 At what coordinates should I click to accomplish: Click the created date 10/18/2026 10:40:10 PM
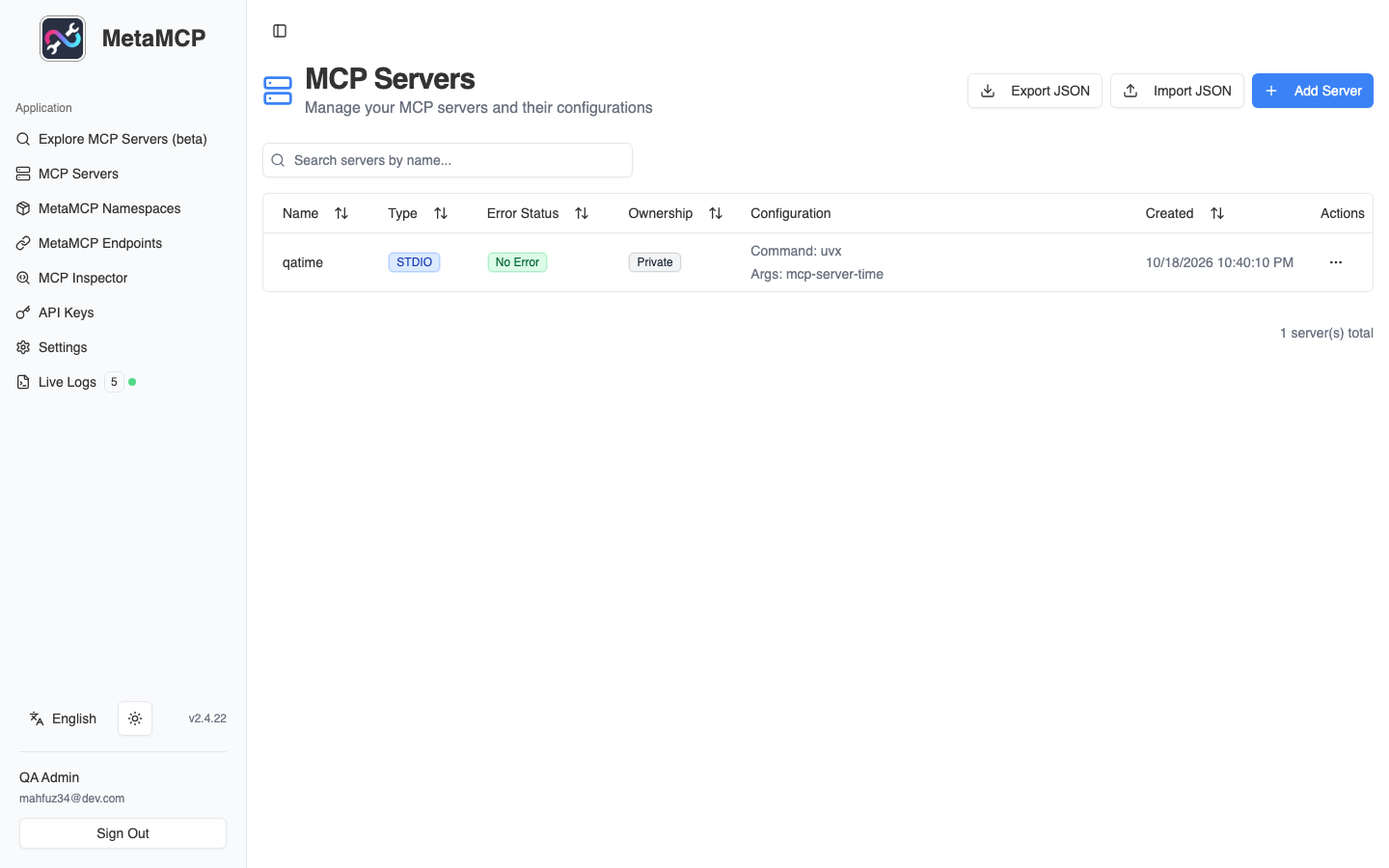pos(1219,262)
